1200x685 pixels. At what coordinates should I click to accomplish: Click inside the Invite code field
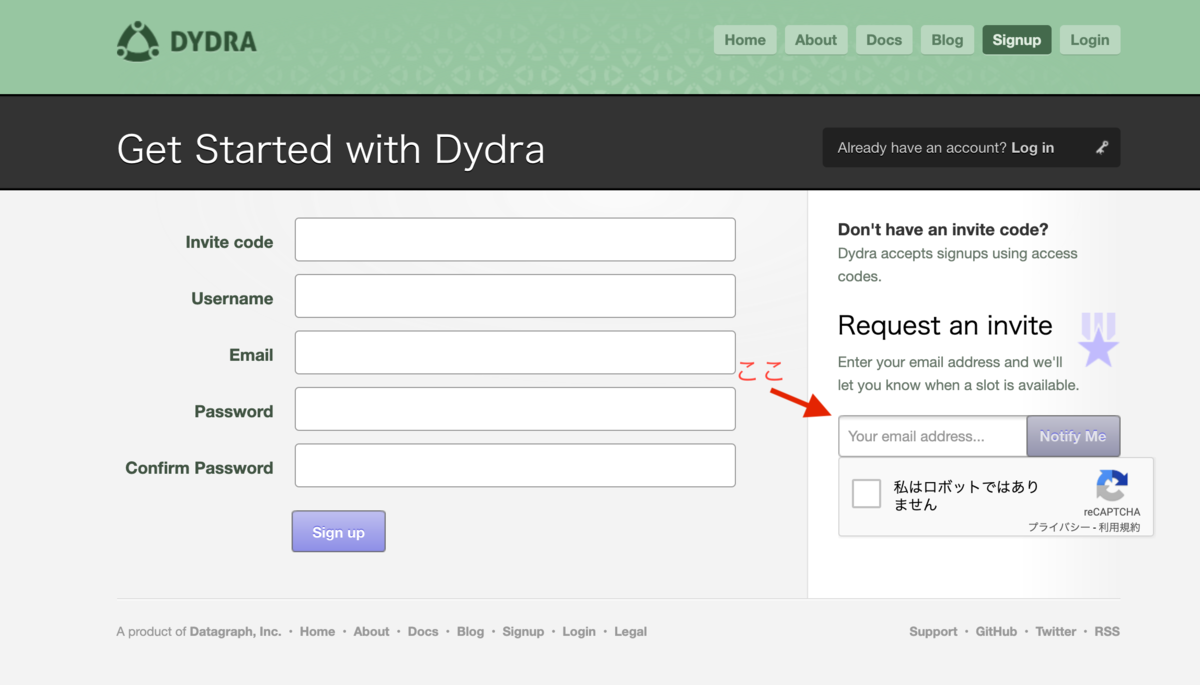pos(514,239)
